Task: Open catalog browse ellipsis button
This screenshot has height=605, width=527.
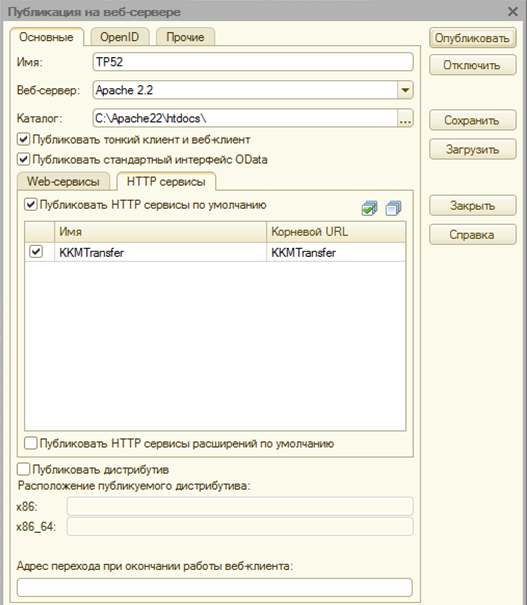Action: click(x=405, y=118)
